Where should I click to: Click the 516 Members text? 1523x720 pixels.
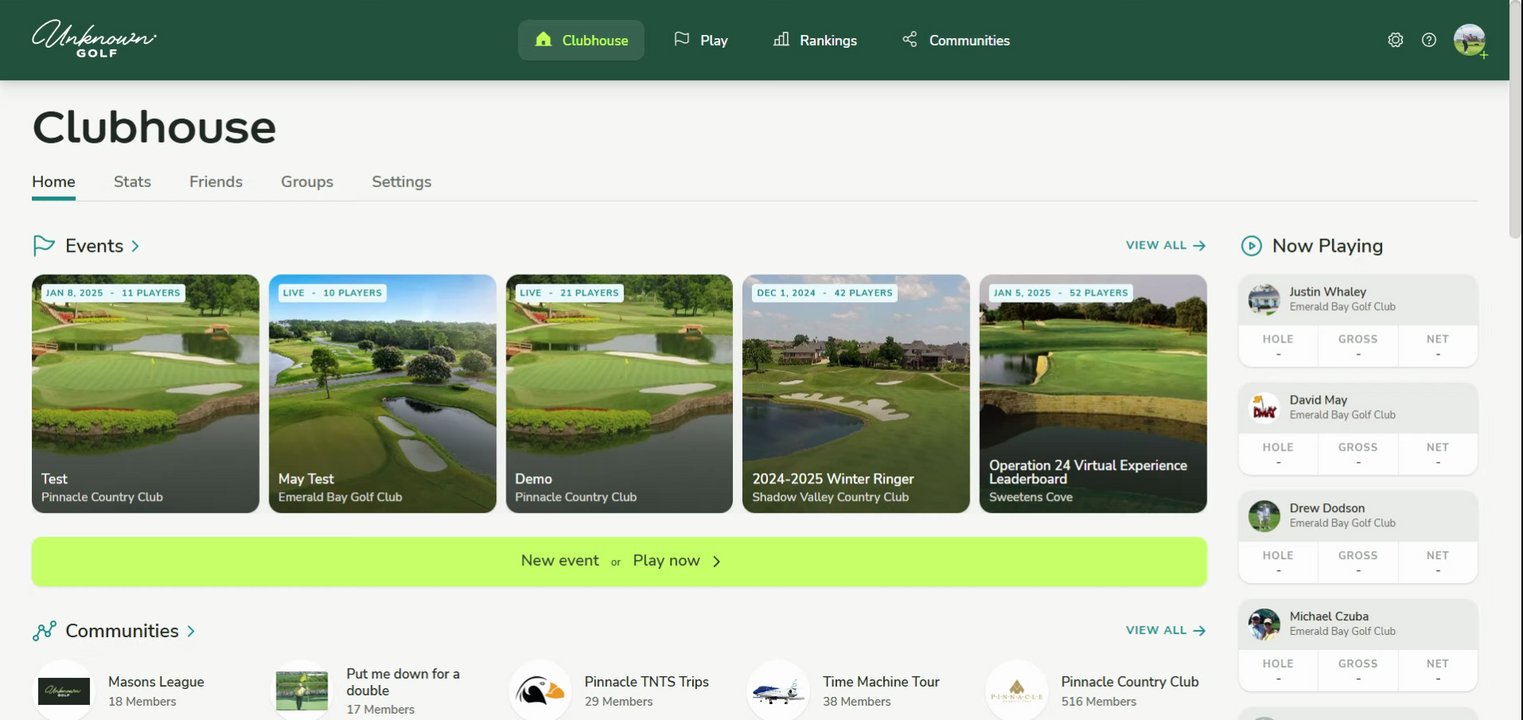[x=1098, y=702]
